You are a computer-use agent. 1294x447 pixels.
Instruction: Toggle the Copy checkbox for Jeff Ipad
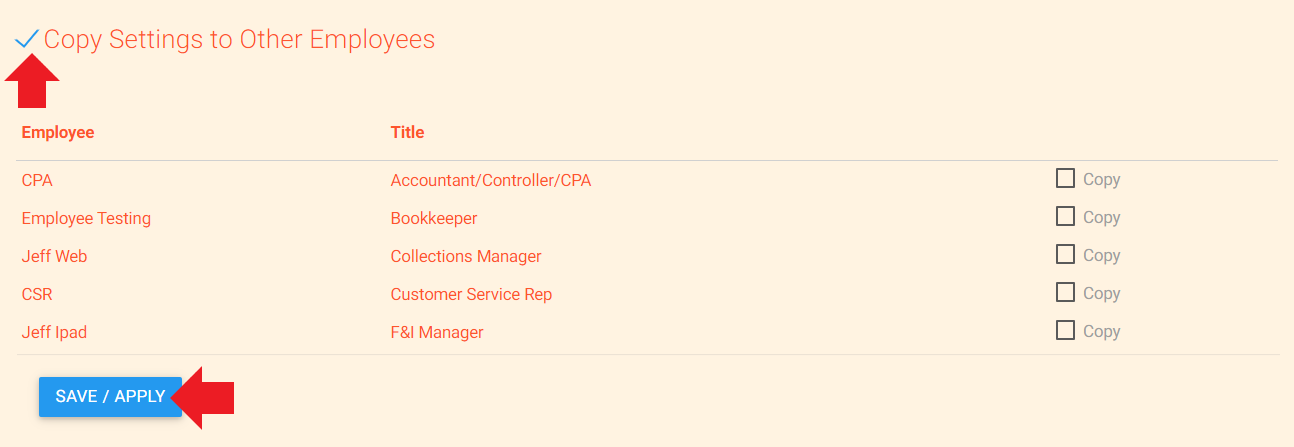pyautogui.click(x=1066, y=330)
